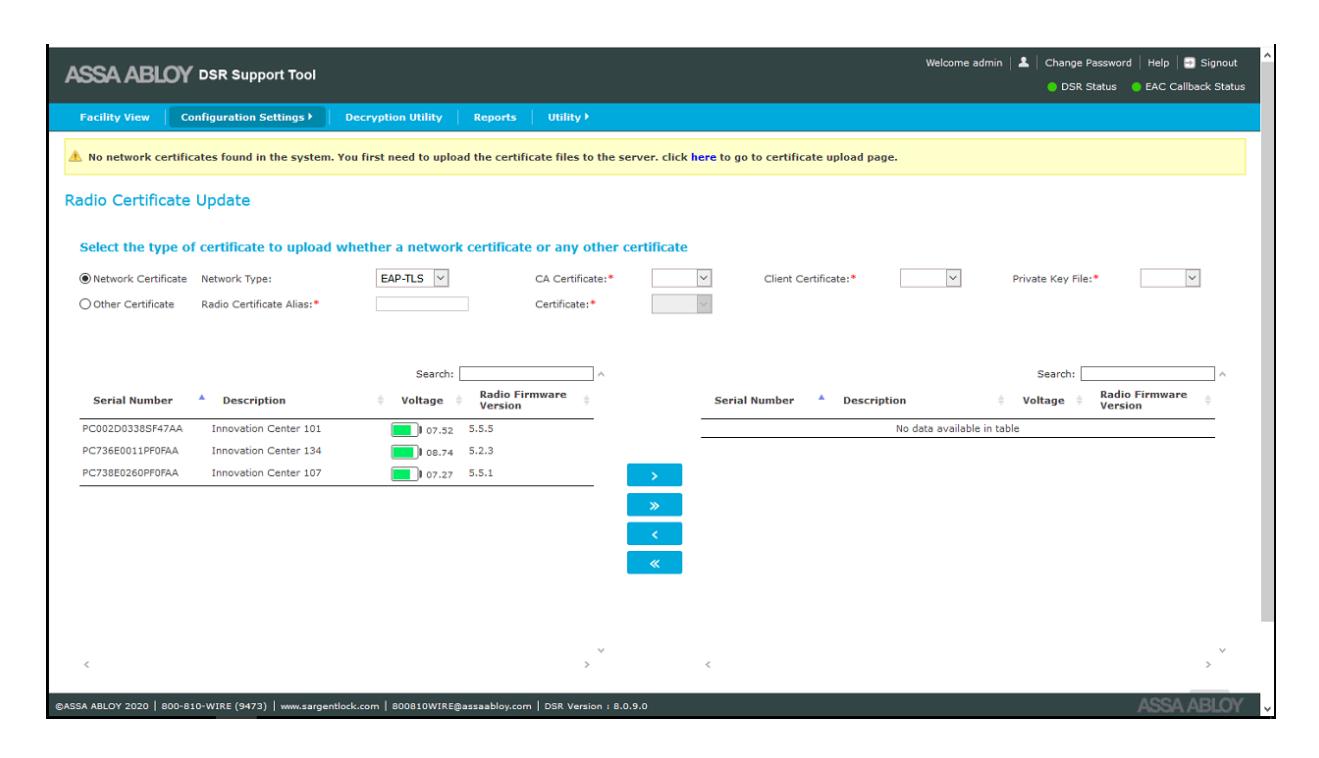
Task: Follow the 'here' link to certificate upload
Action: [704, 156]
